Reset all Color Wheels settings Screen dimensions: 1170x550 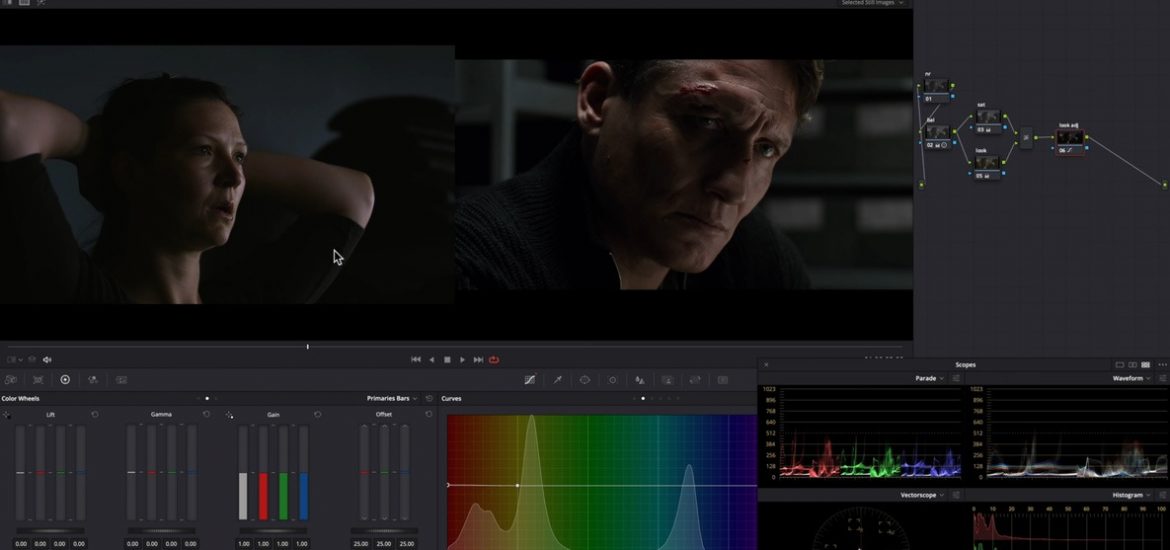pyautogui.click(x=429, y=399)
